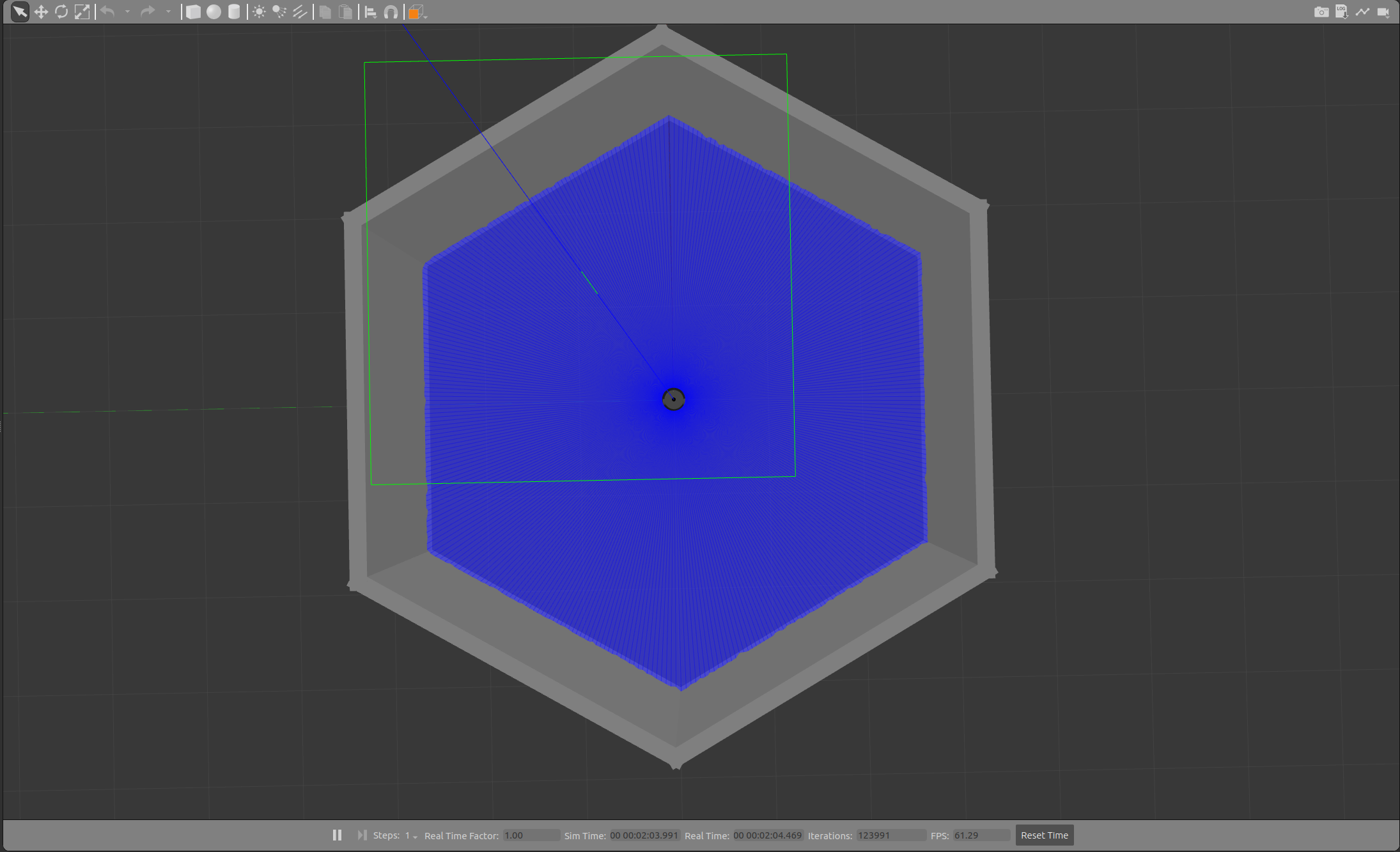Expand the Steps count dropdown
Screen dimensions: 1400x852
(x=414, y=836)
